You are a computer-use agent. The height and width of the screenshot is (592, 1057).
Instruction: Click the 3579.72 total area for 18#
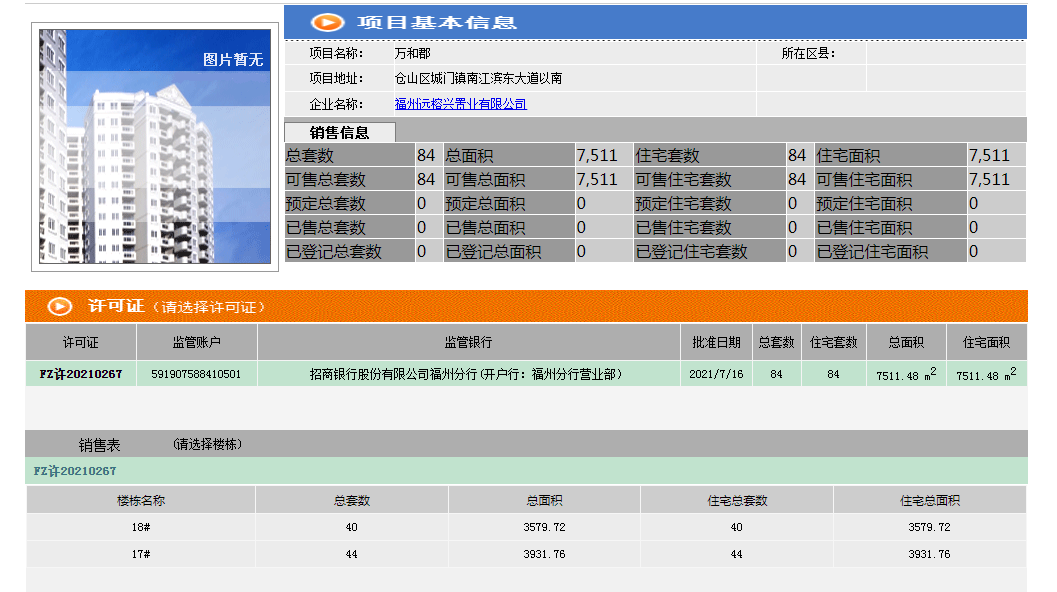[x=544, y=527]
